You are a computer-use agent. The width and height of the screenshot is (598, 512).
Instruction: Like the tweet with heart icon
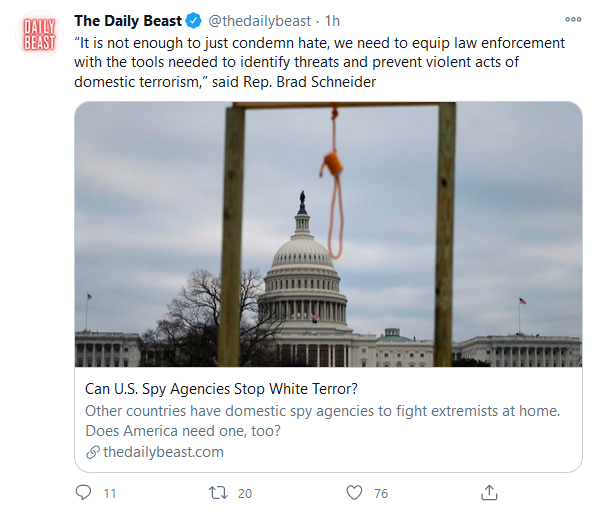[x=354, y=493]
